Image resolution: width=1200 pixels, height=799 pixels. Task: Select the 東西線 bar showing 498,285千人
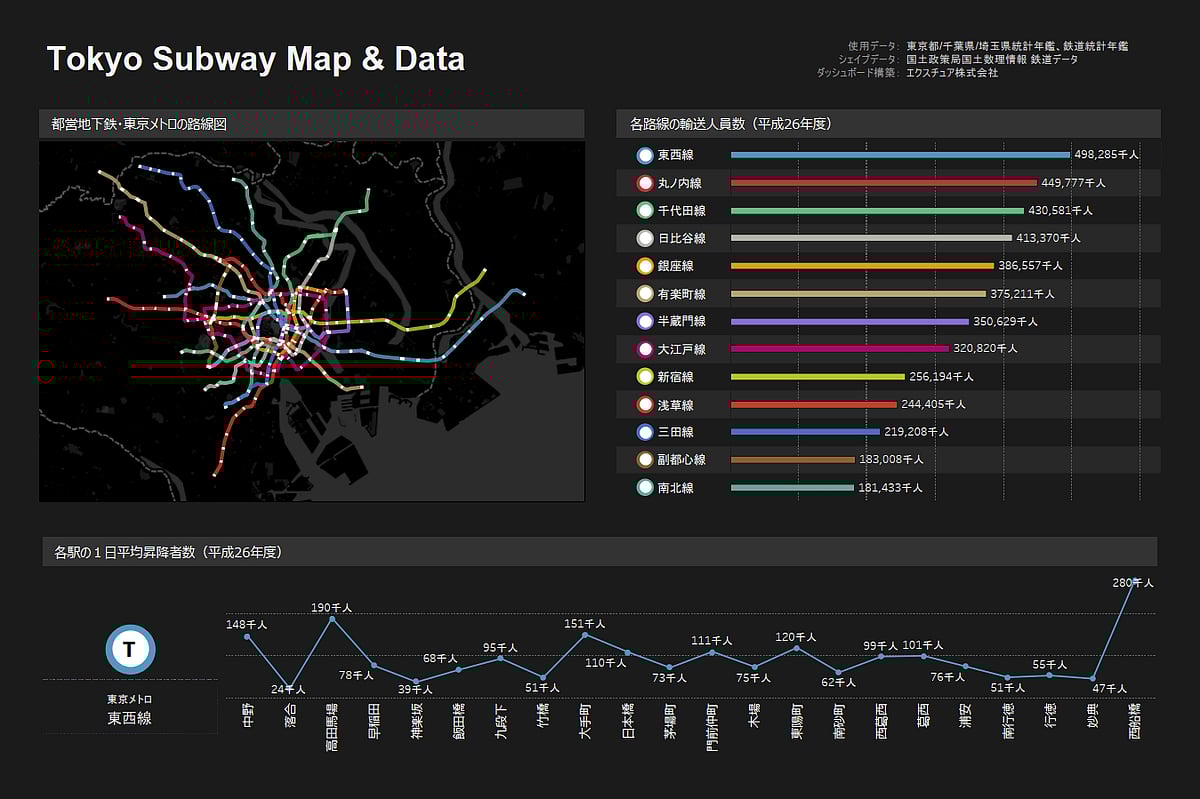[x=898, y=155]
